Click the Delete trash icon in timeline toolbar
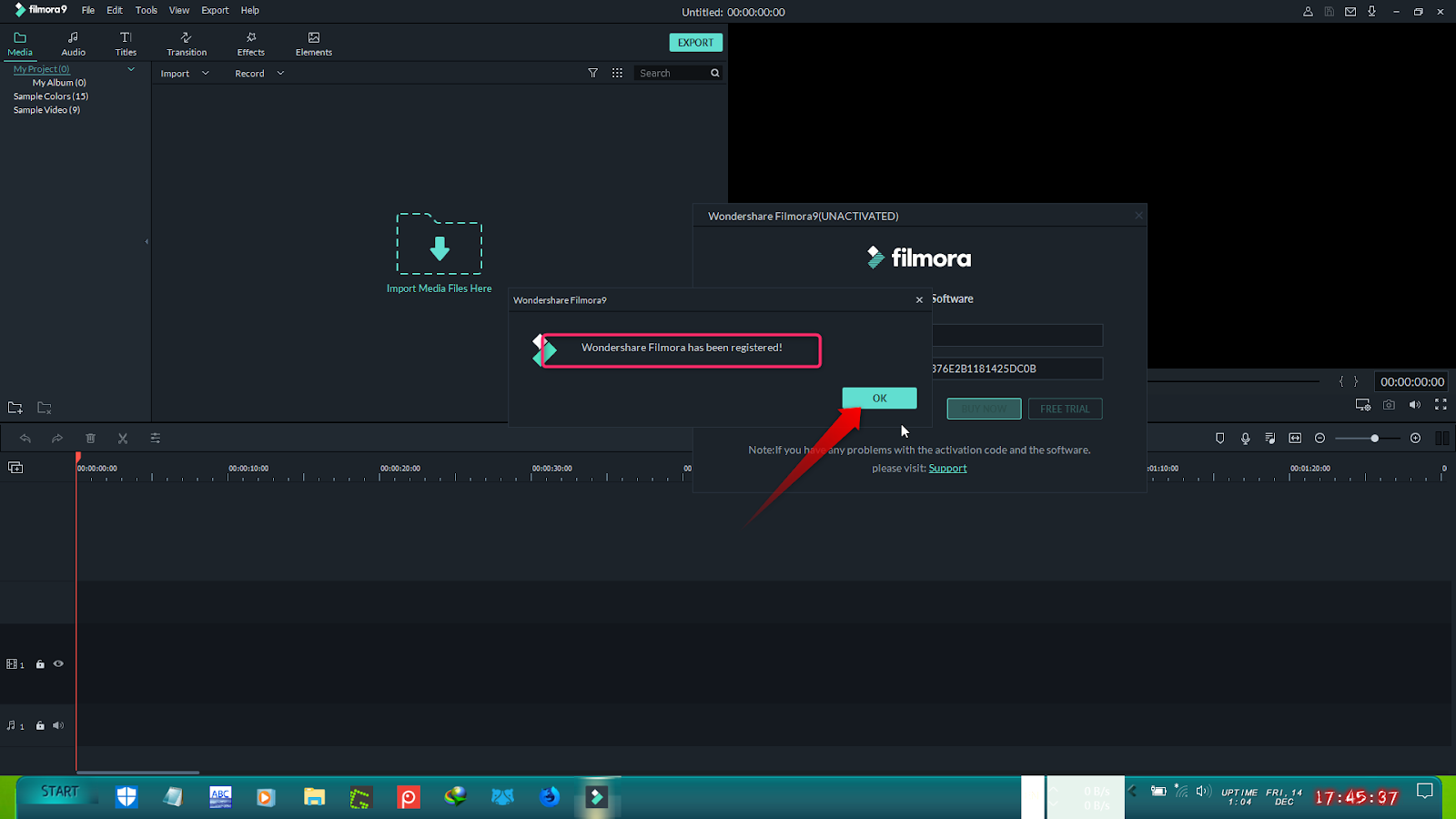The height and width of the screenshot is (819, 1456). tap(90, 439)
